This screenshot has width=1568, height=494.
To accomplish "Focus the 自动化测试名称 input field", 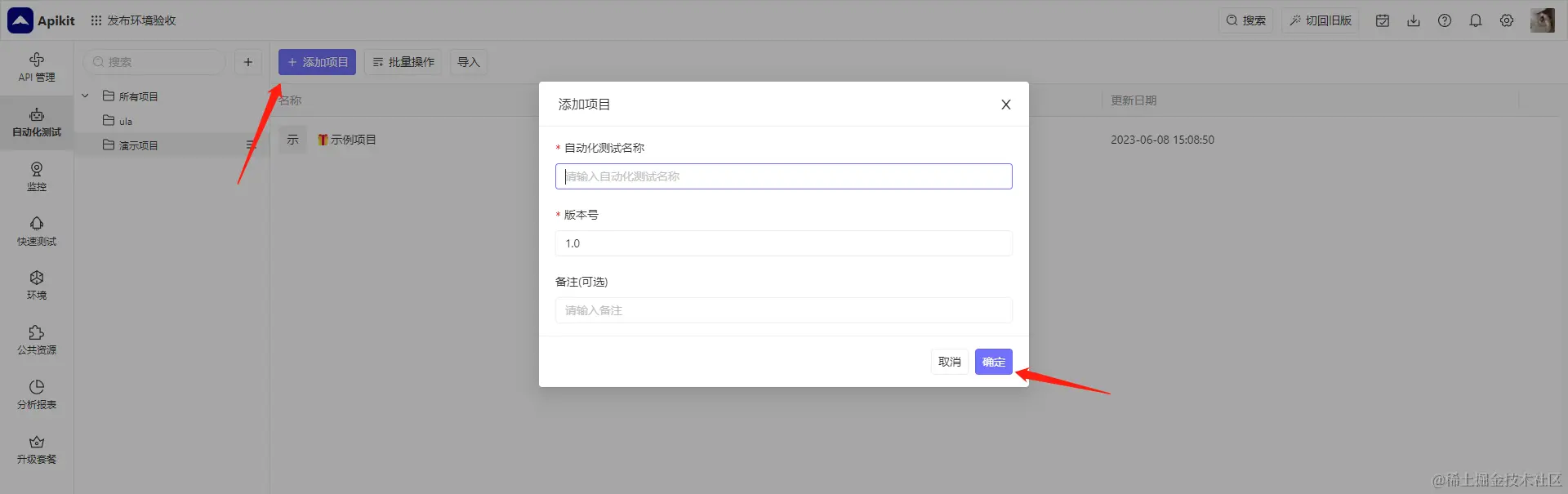I will click(x=784, y=176).
